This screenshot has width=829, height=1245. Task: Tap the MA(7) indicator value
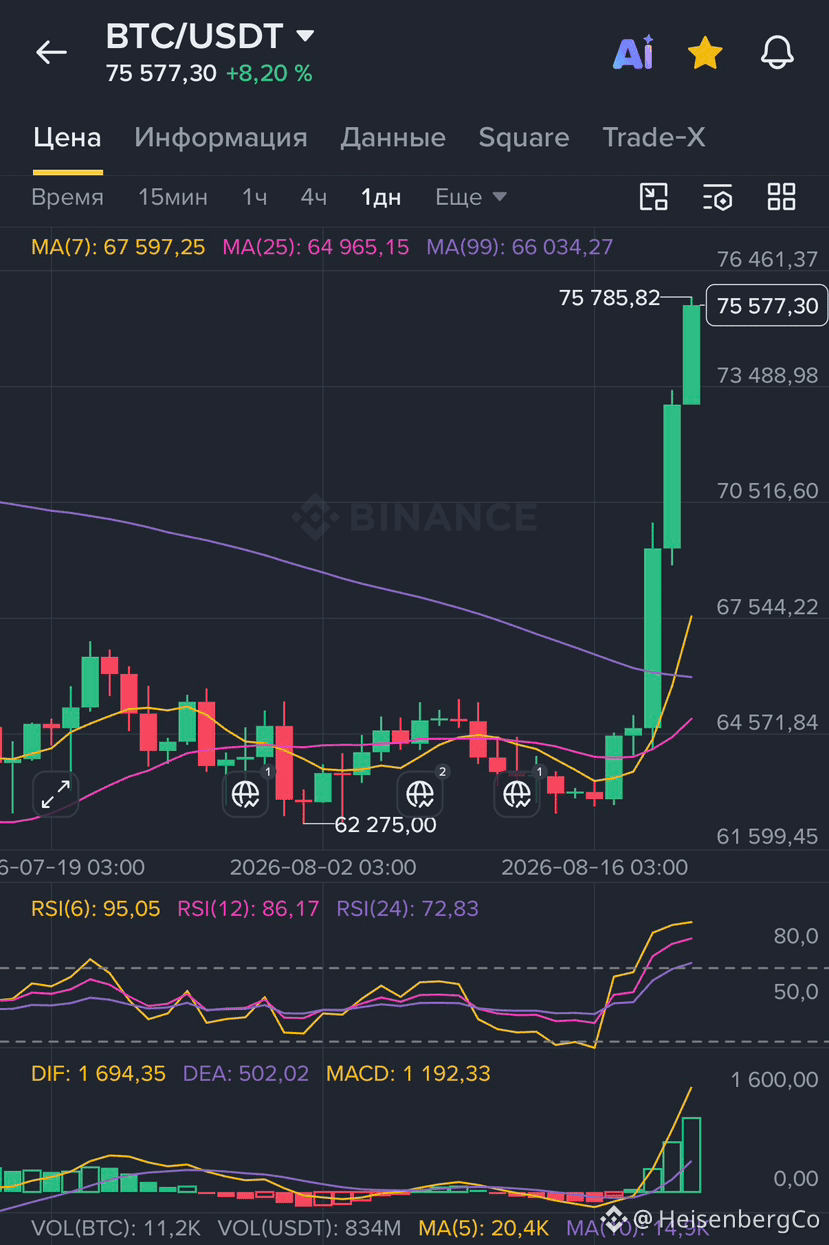118,246
